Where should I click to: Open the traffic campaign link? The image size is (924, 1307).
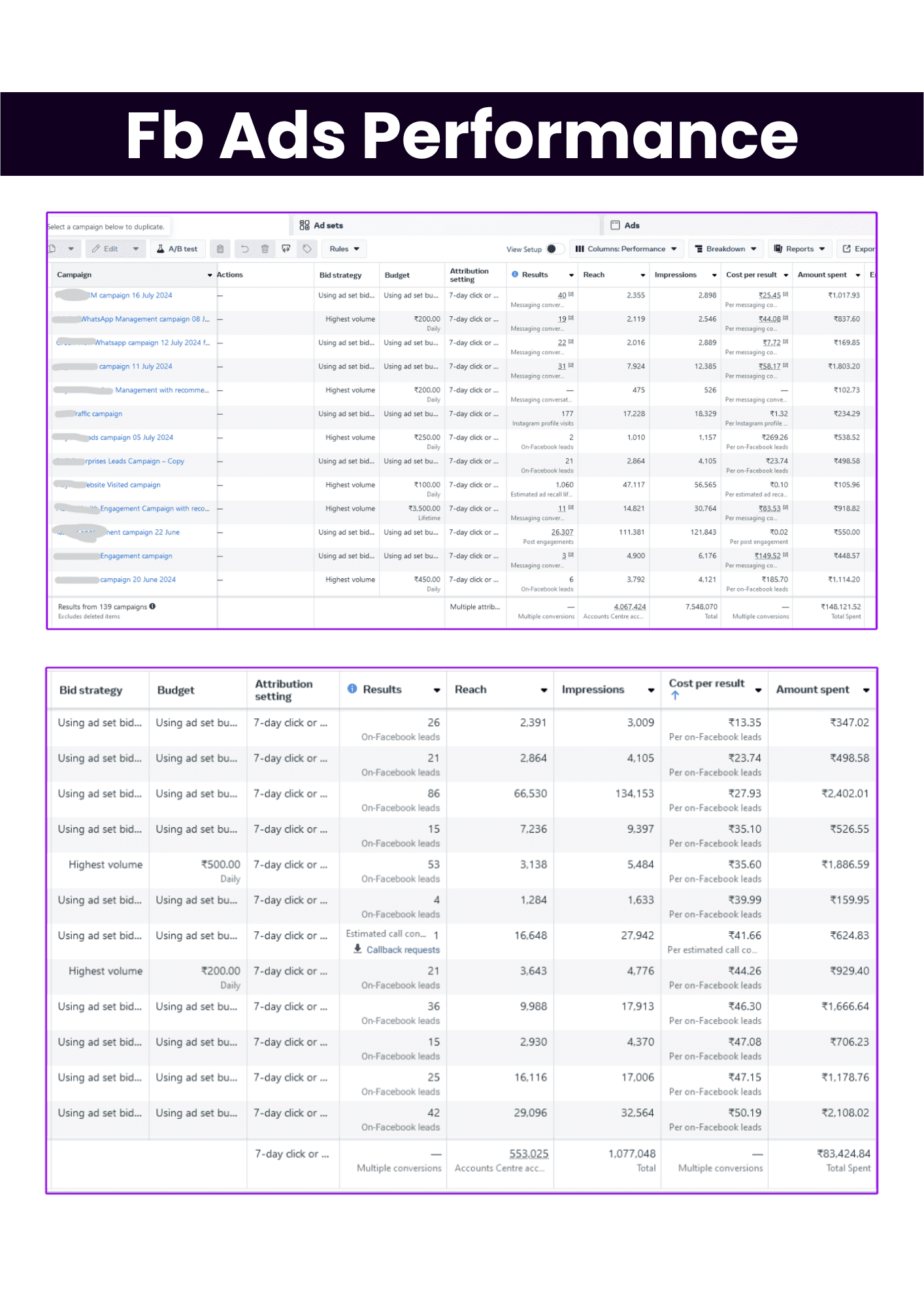pyautogui.click(x=99, y=414)
